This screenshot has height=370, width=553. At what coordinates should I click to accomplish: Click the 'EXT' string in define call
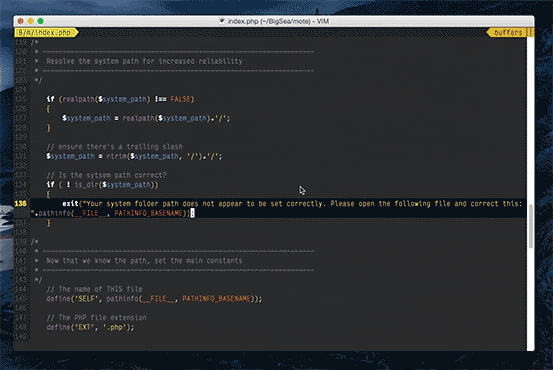[84, 327]
